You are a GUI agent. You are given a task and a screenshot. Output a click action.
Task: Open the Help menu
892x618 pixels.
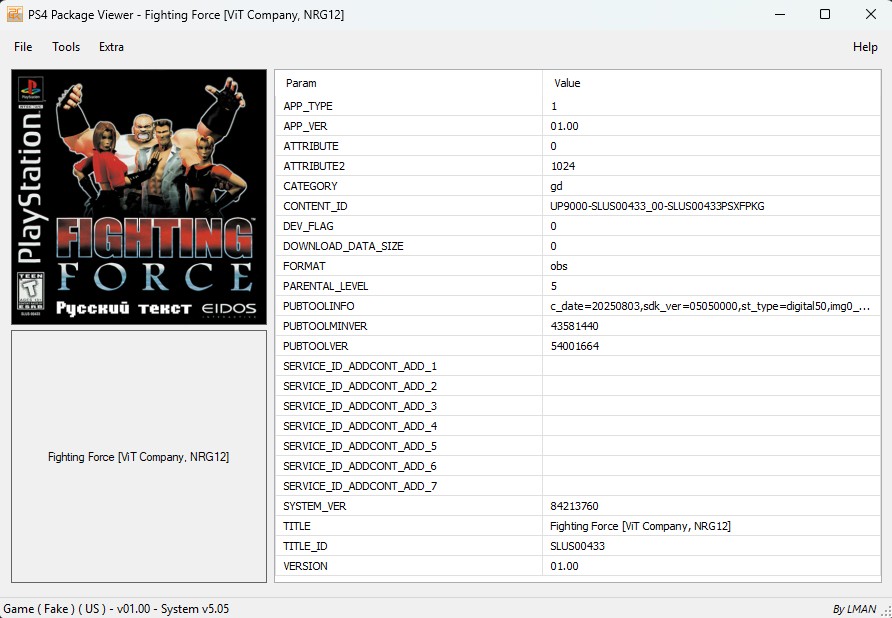(x=865, y=47)
